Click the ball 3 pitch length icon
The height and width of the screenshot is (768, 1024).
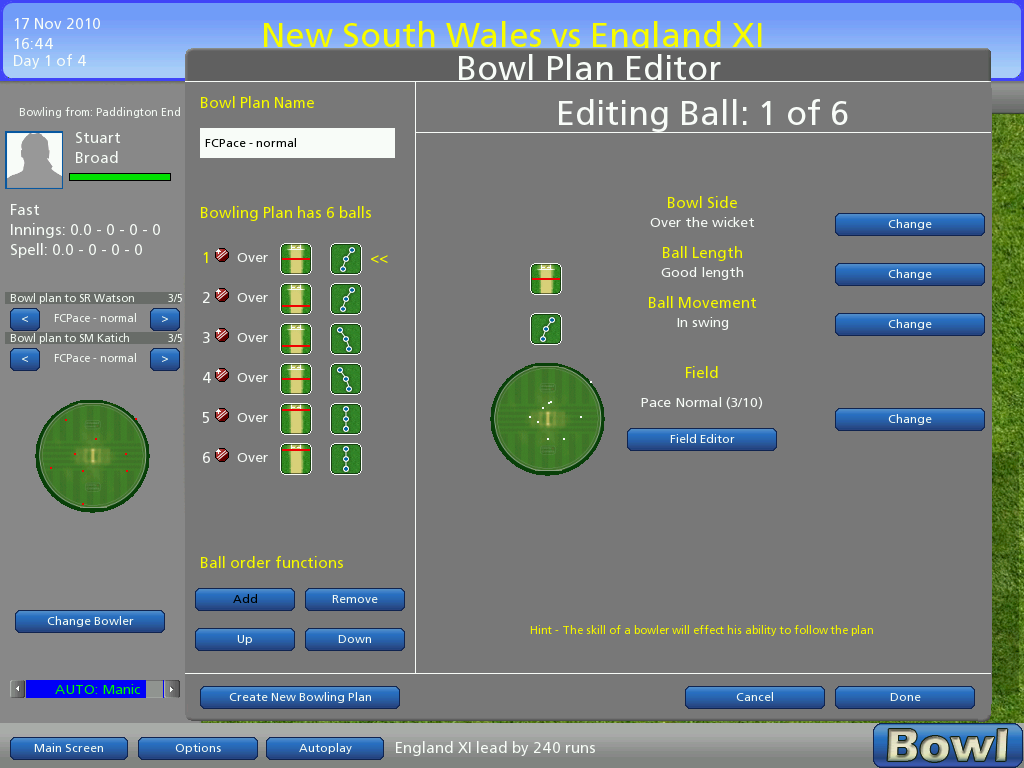point(296,339)
